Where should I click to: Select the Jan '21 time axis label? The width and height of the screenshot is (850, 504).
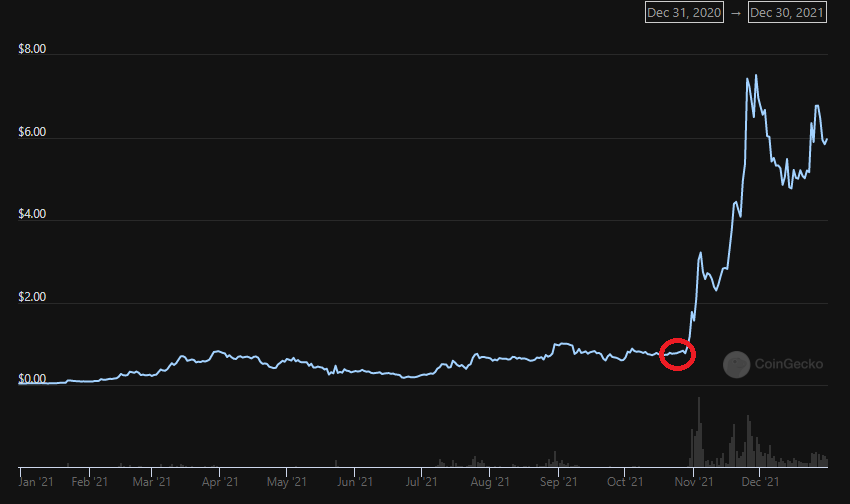36,483
